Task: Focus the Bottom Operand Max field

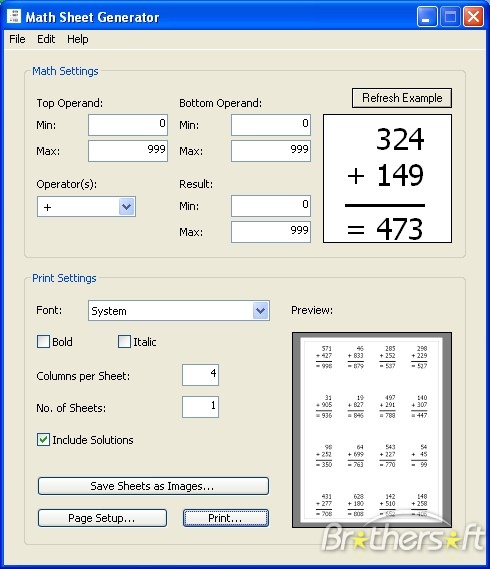Action: point(271,151)
